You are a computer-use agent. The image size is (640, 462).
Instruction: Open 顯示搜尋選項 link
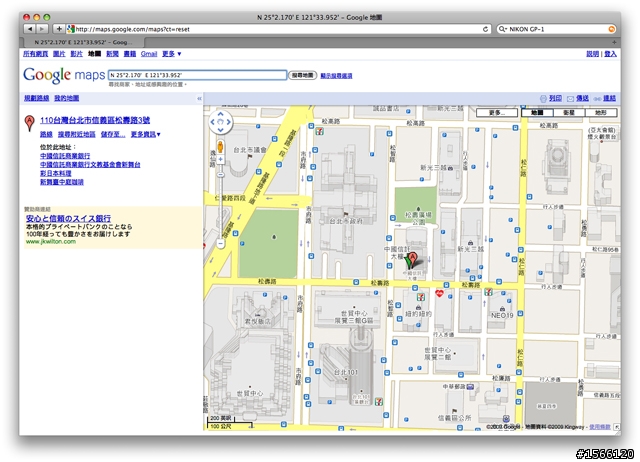coord(336,76)
